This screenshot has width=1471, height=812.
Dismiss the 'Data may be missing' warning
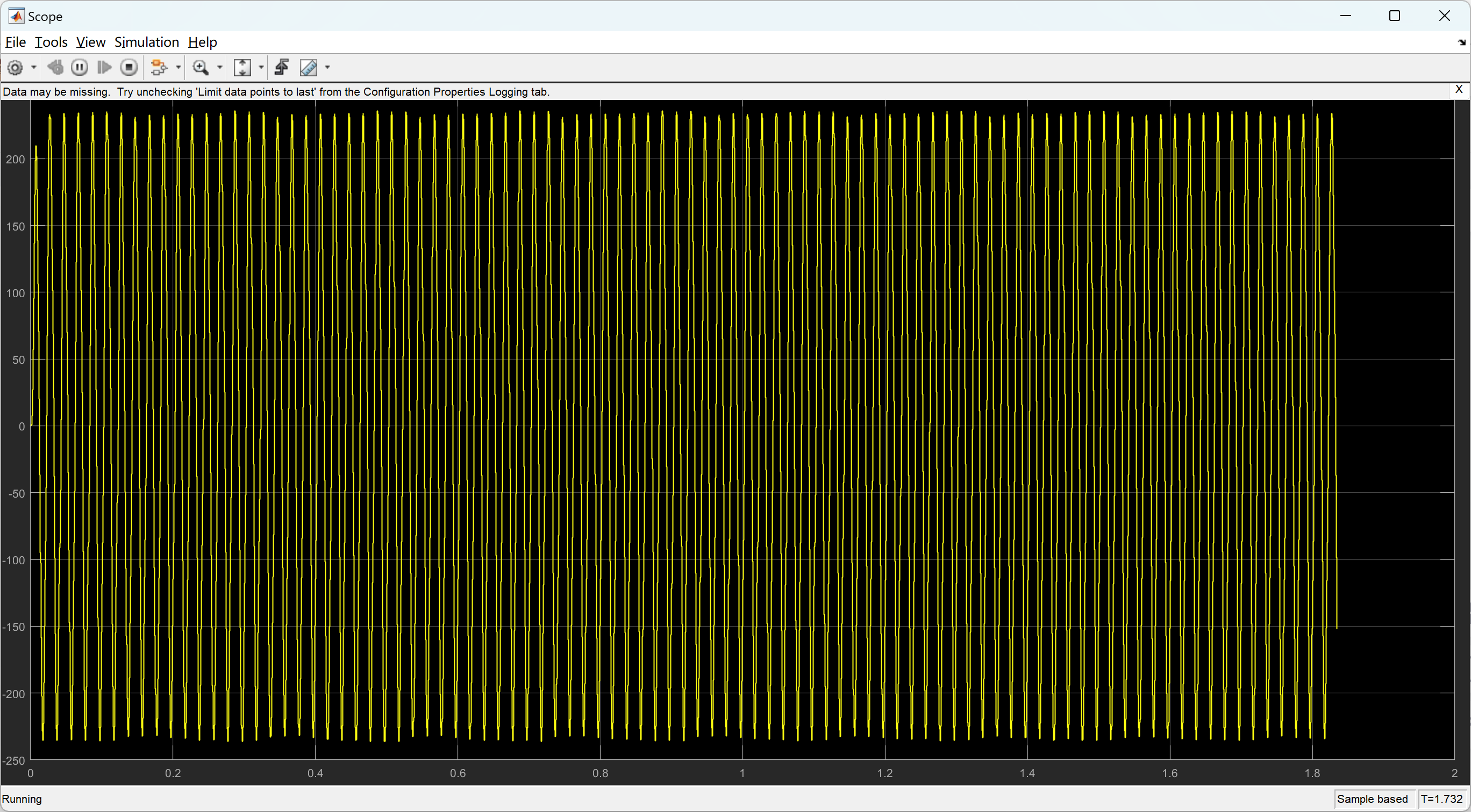pos(1459,90)
